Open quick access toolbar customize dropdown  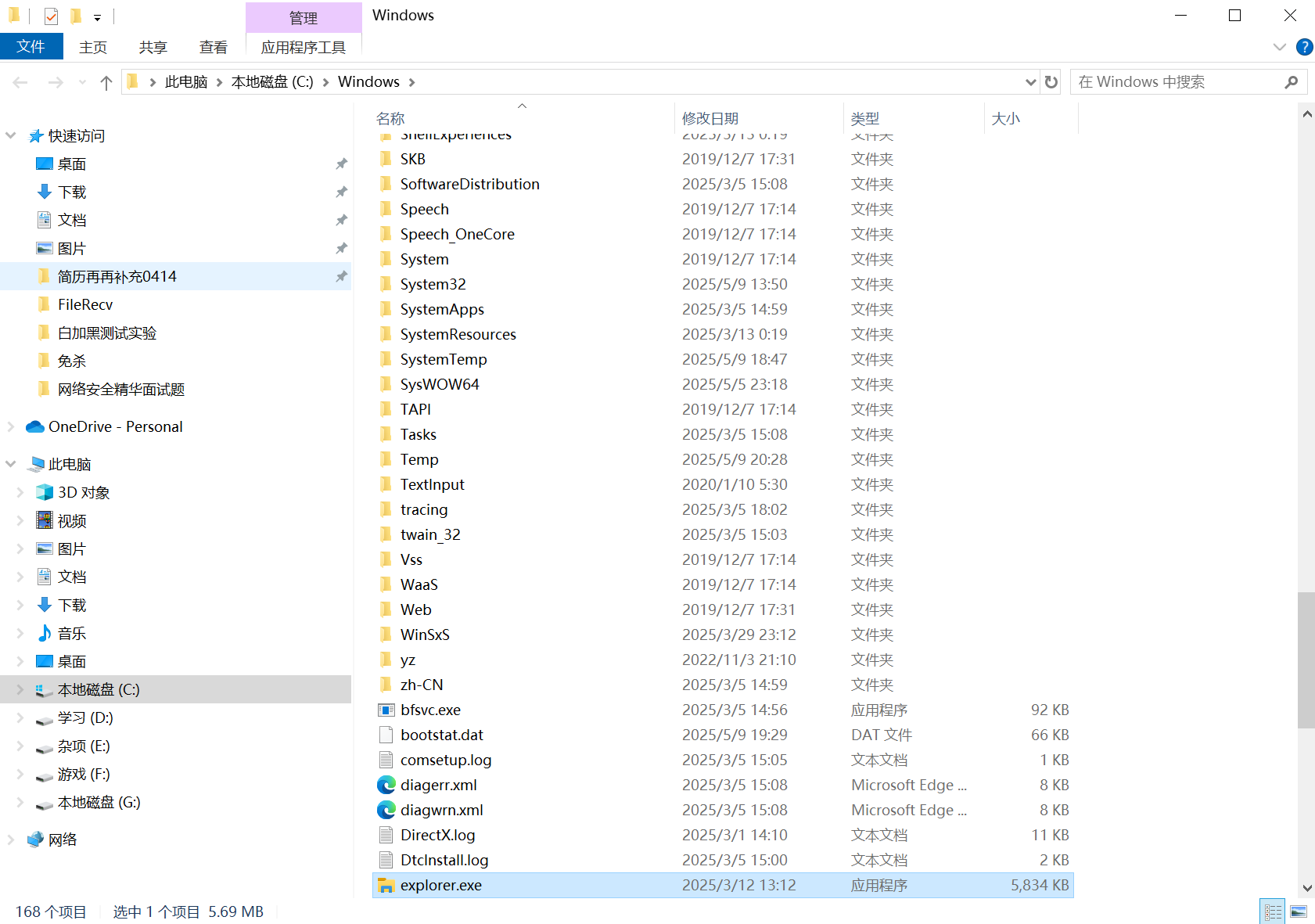click(97, 17)
